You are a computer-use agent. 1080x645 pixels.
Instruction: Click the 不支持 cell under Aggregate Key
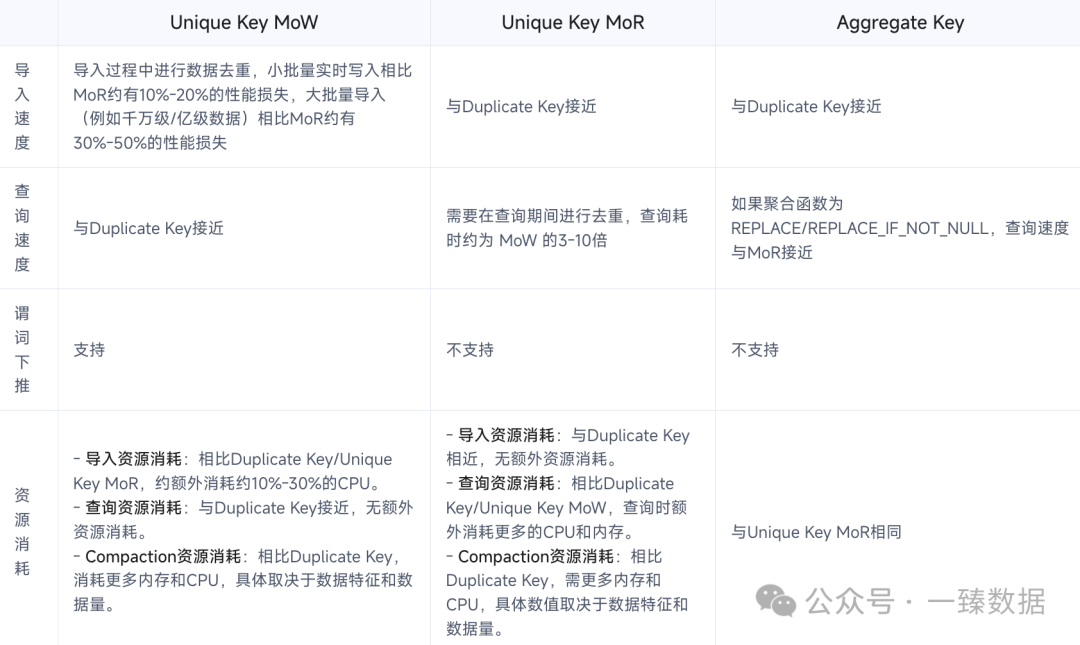click(x=755, y=349)
